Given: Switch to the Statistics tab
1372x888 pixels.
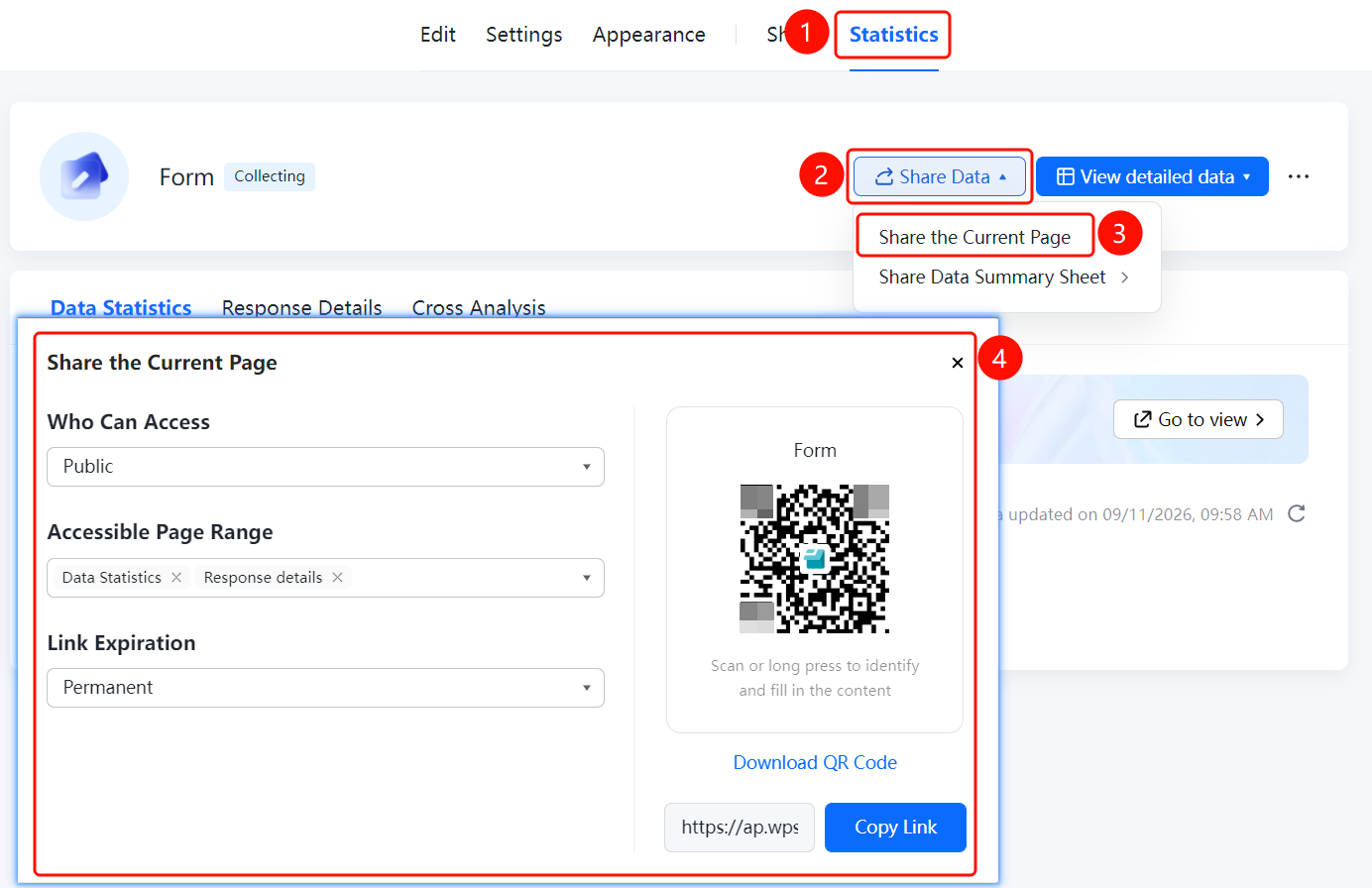Looking at the screenshot, I should 893,35.
